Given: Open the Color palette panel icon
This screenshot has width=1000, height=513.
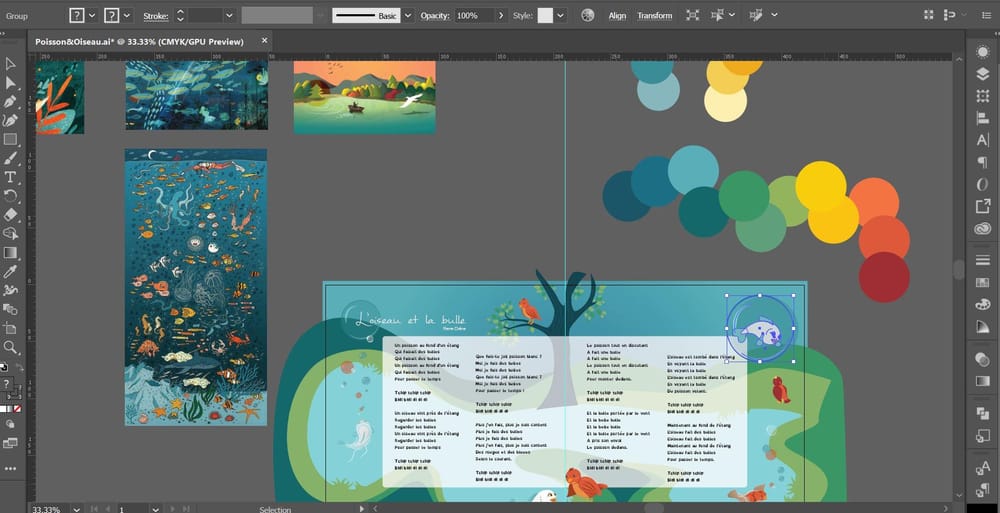Looking at the screenshot, I should pos(983,304).
